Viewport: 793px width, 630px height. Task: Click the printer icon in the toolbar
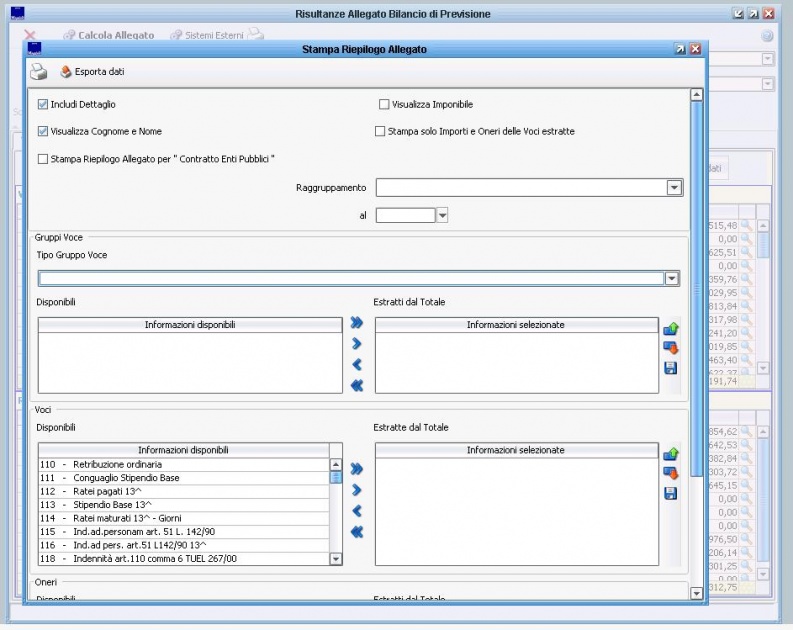[38, 72]
